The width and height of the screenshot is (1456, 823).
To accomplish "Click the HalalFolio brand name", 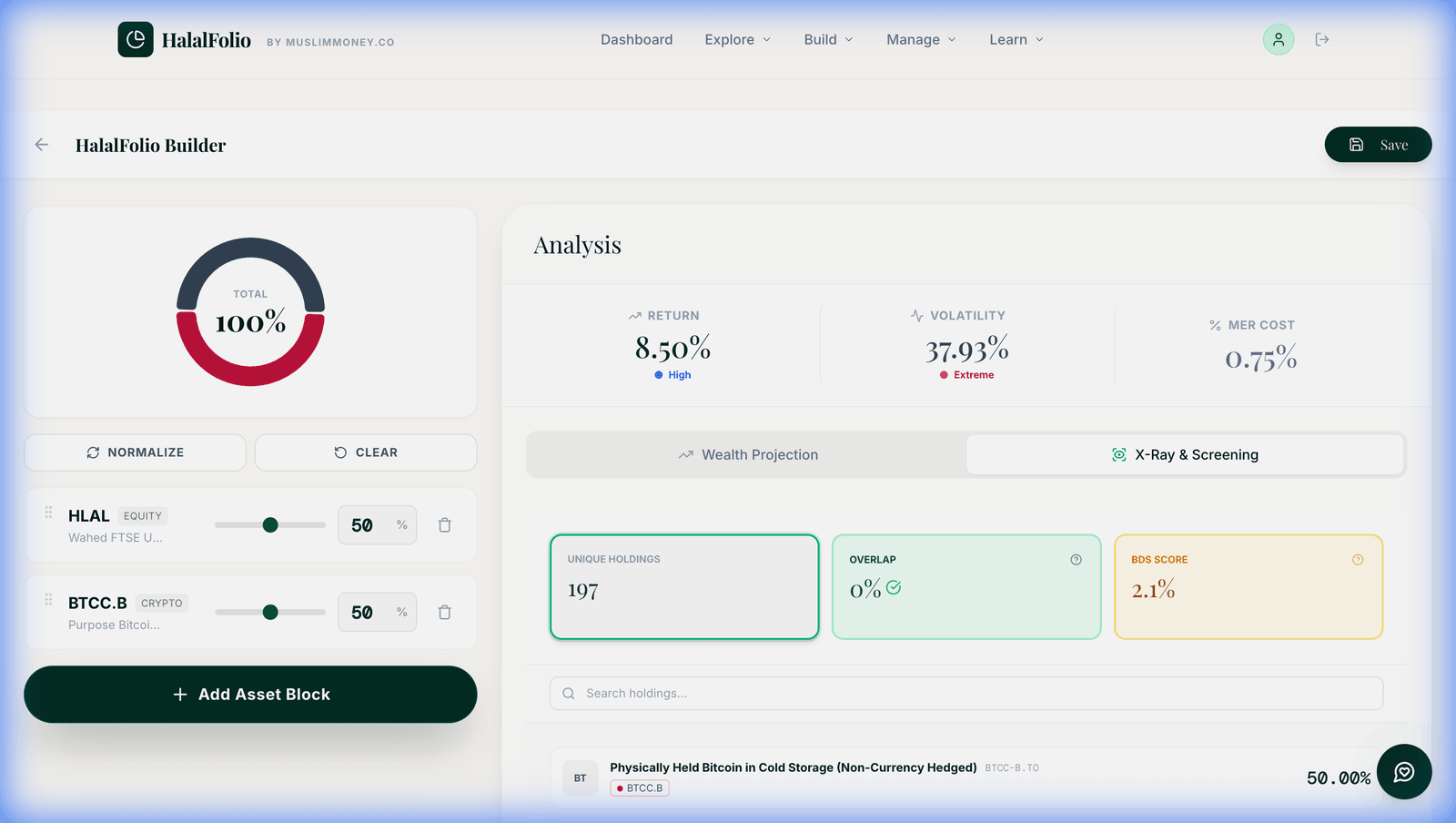I will click(x=207, y=40).
